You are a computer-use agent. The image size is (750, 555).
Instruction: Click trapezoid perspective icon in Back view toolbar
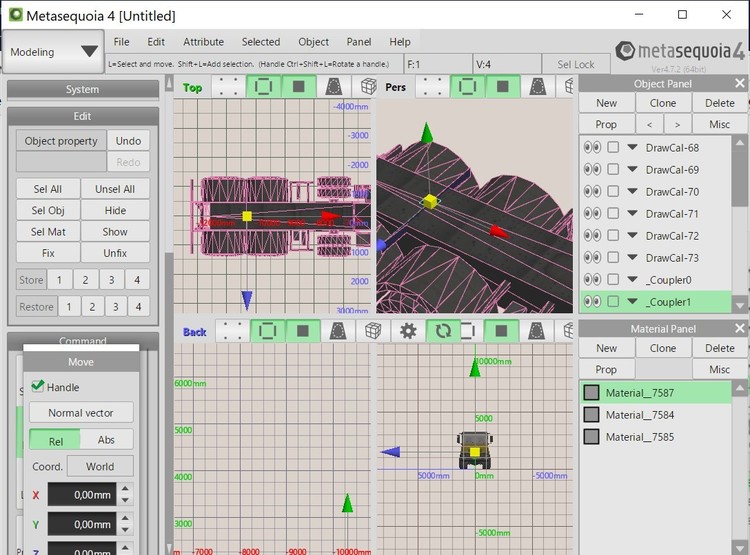(x=338, y=331)
